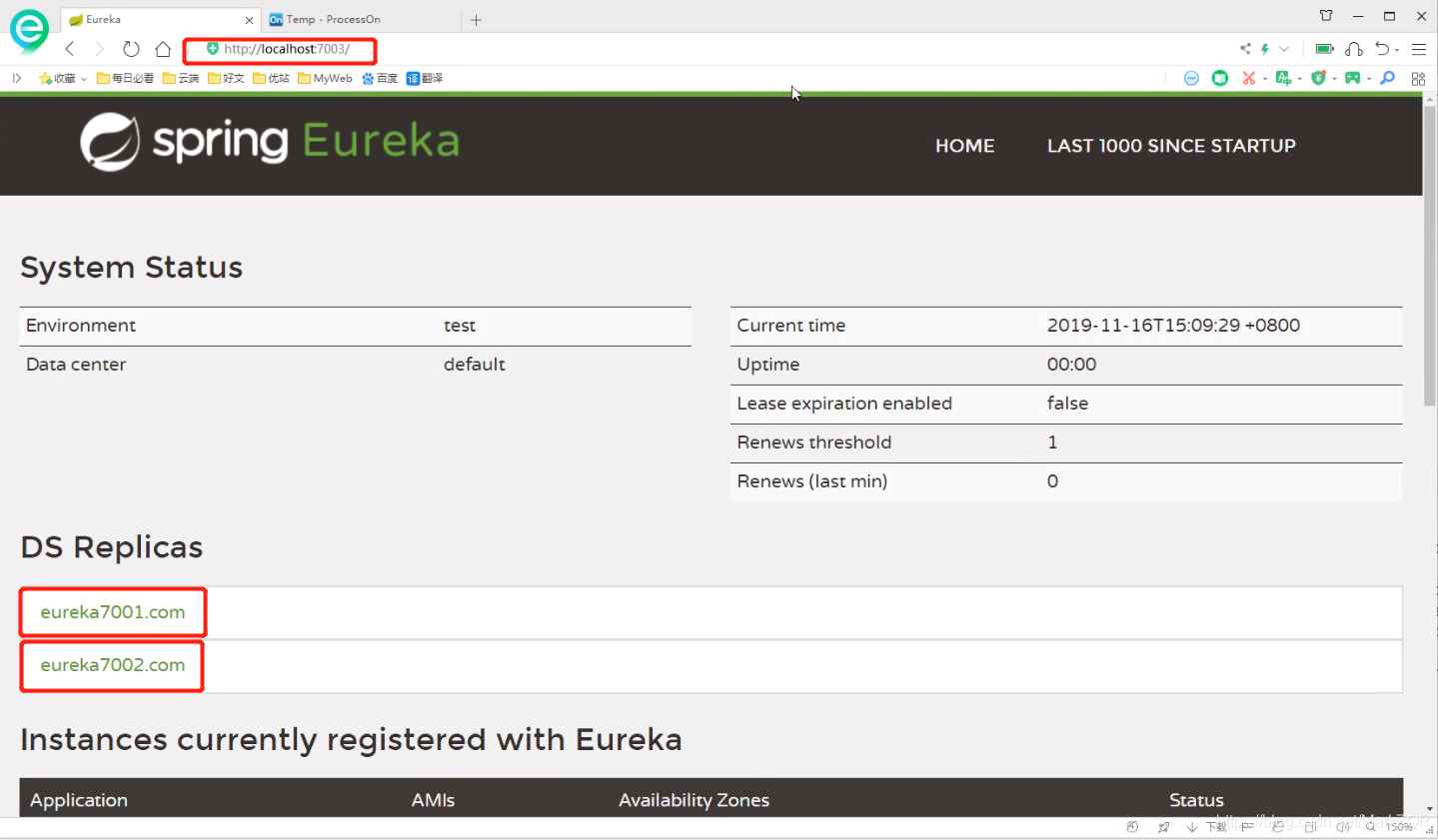Screen dimensions: 1438x840
Task: Click the Lease expiration enabled value 'false'
Action: (x=1067, y=404)
